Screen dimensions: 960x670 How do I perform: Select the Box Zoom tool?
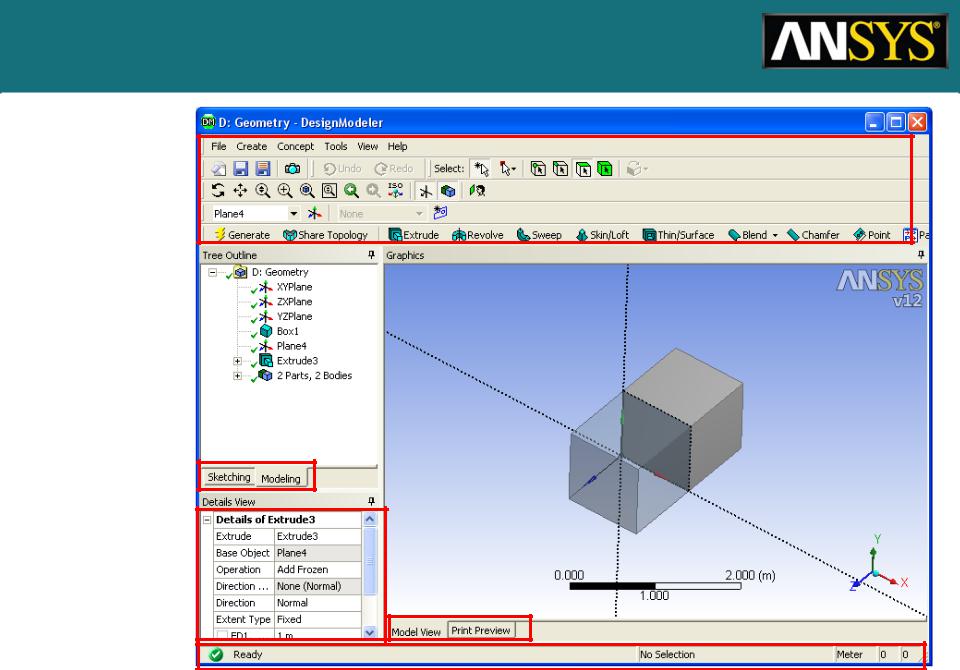pos(285,190)
